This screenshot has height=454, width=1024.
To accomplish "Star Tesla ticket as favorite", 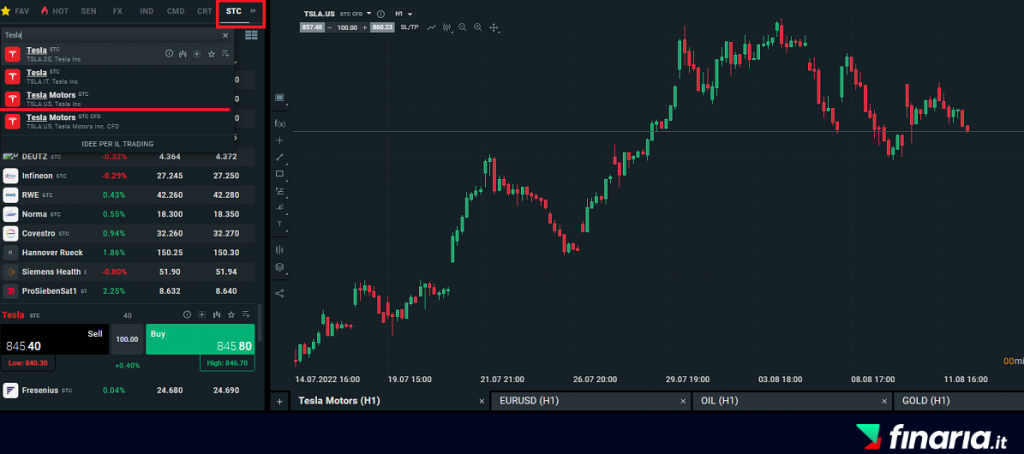I will click(231, 315).
